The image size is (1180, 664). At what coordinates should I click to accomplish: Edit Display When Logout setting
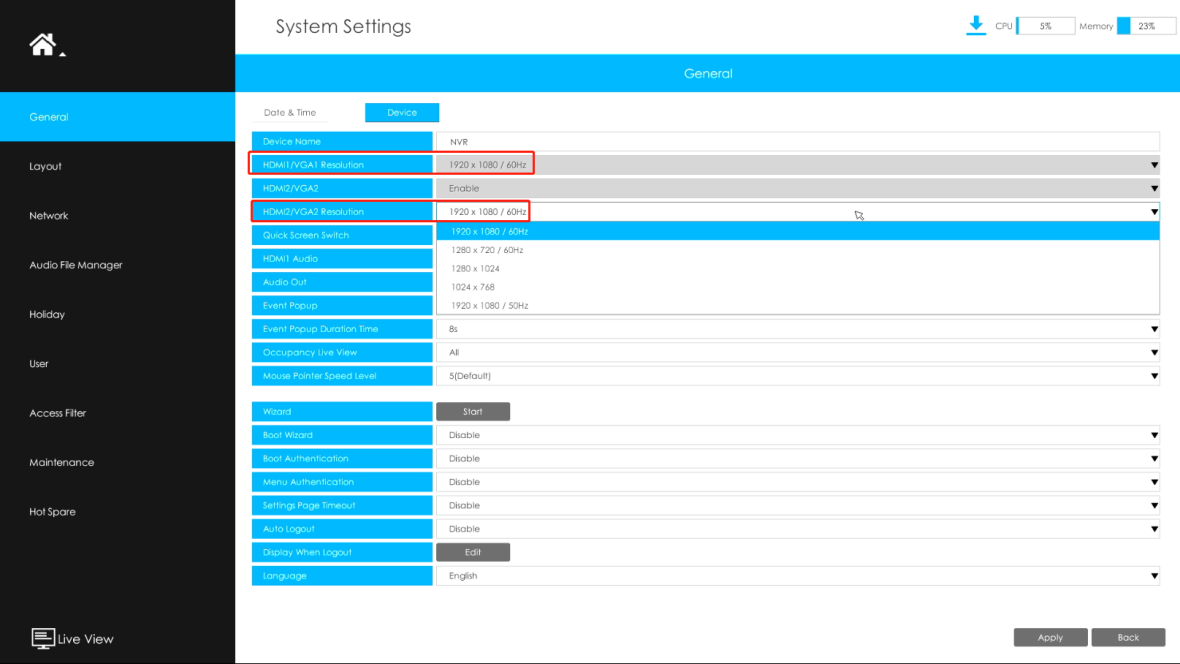tap(473, 553)
